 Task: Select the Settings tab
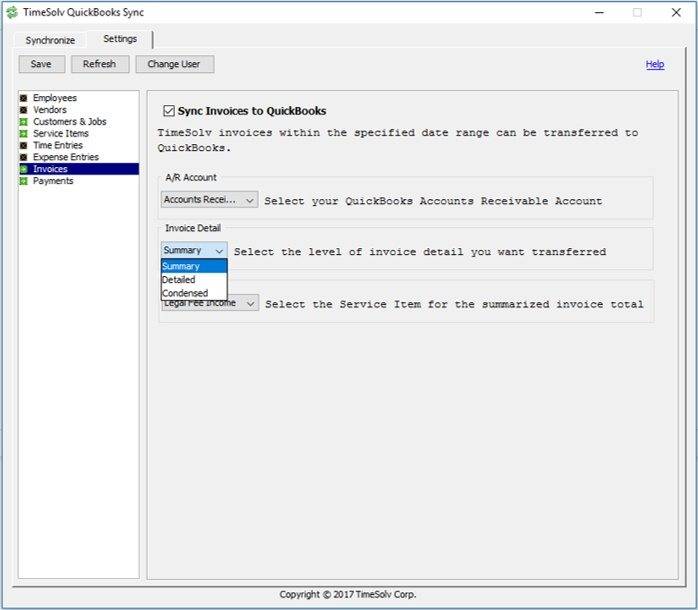click(120, 39)
